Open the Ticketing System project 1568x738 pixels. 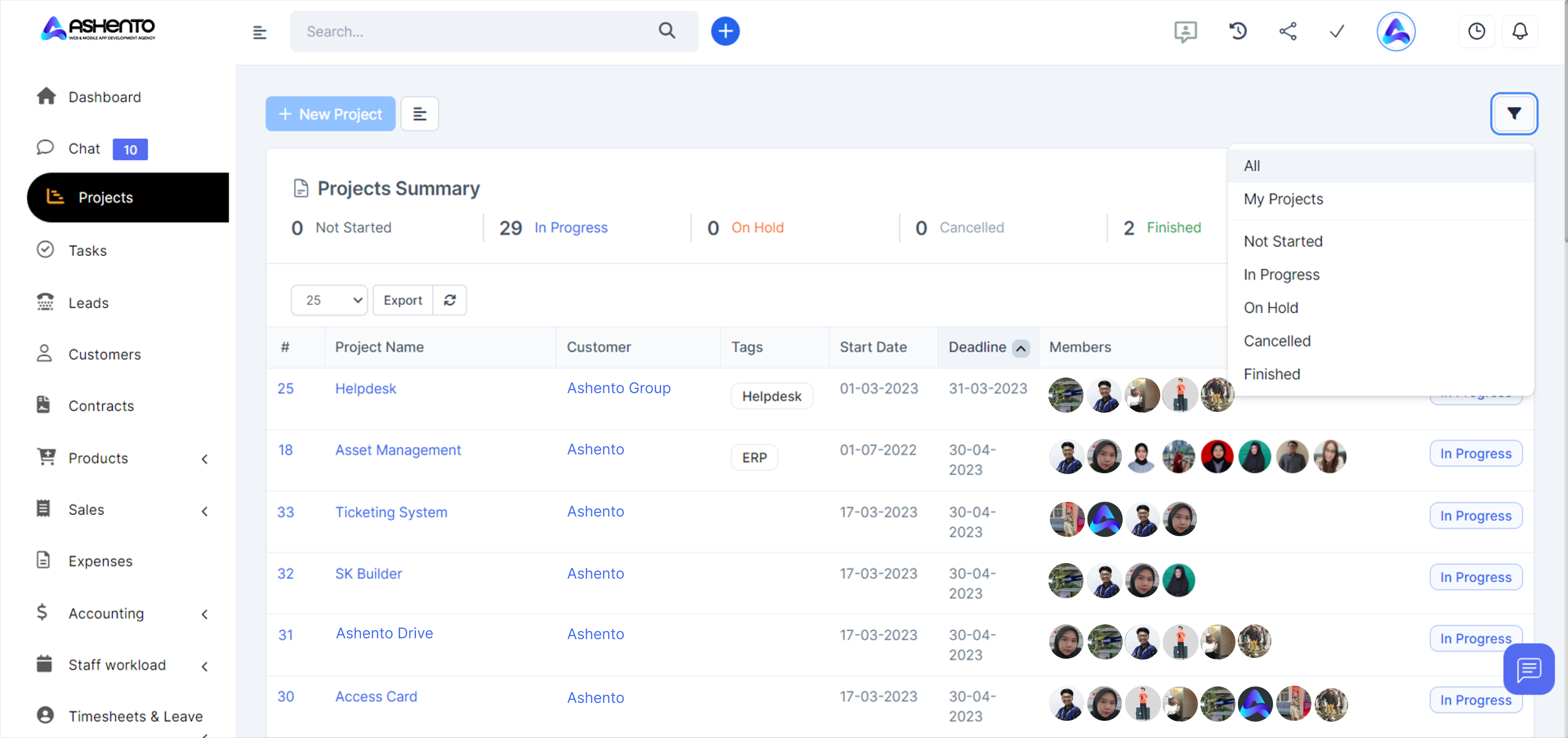pos(391,512)
